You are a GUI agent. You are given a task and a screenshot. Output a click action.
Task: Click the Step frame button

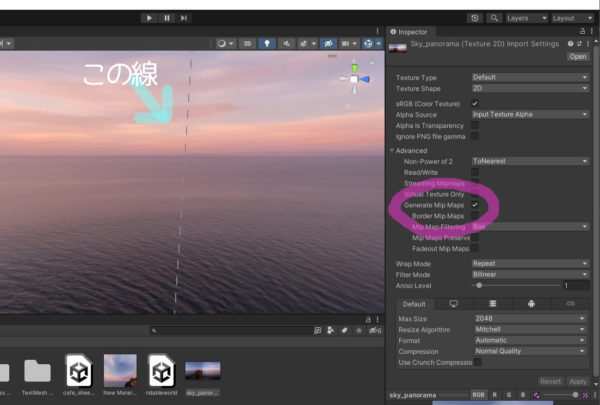click(185, 18)
